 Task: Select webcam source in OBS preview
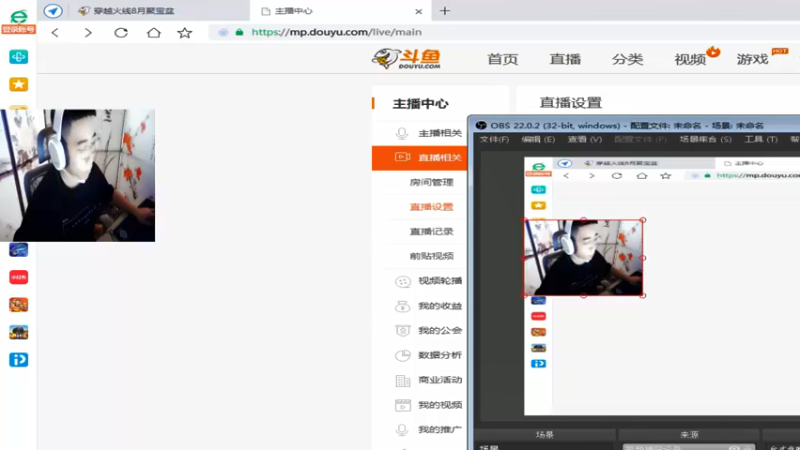(x=584, y=258)
